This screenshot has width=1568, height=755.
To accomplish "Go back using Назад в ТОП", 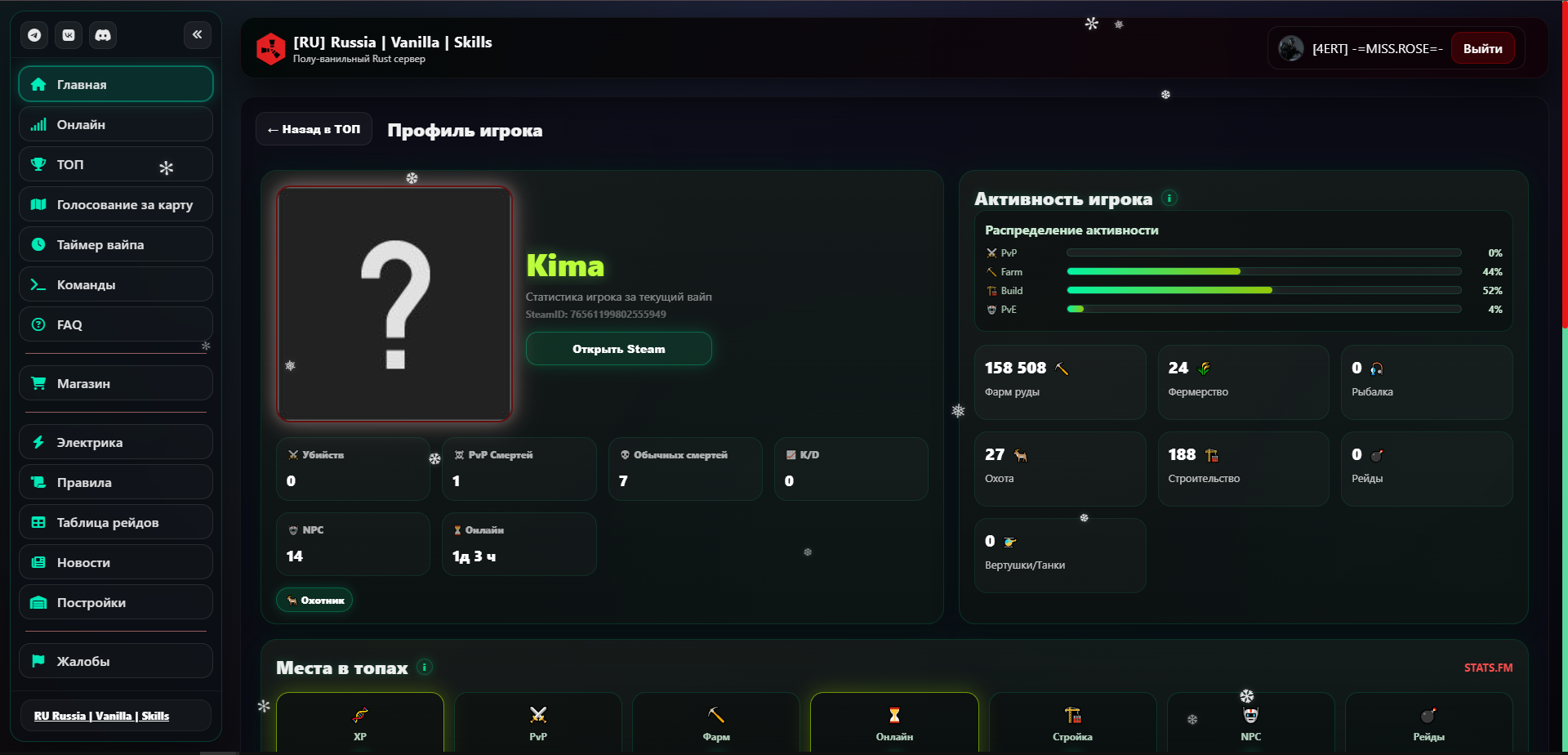I will (314, 129).
